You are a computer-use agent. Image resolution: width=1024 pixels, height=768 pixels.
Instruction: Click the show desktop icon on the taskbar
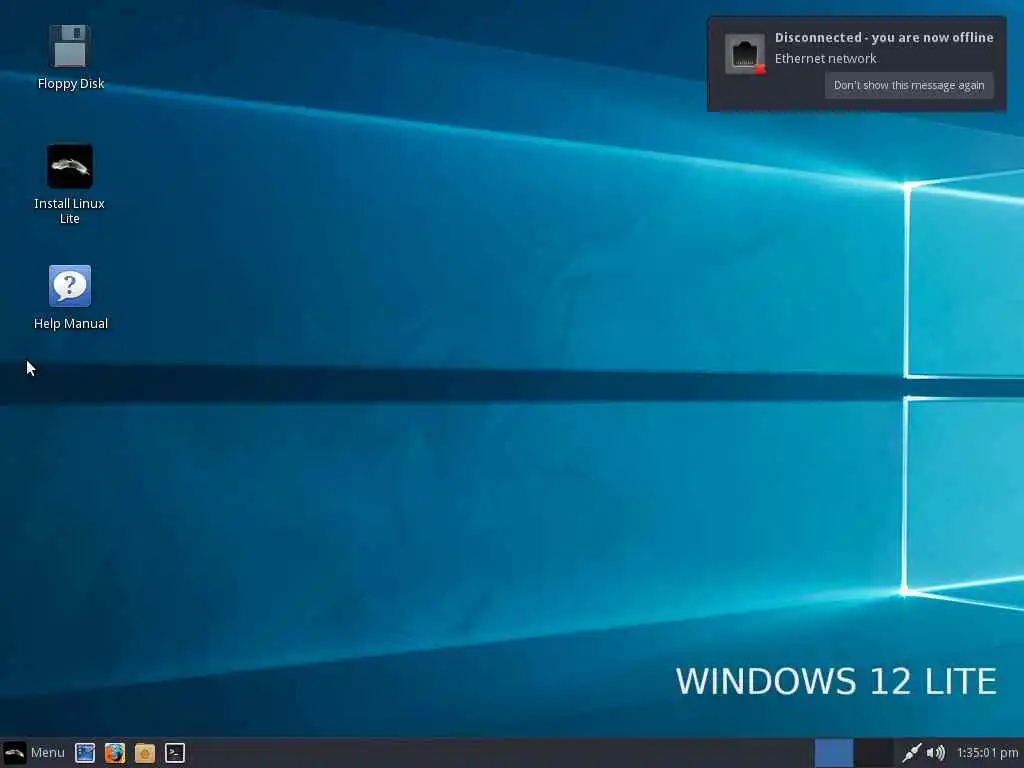(85, 753)
